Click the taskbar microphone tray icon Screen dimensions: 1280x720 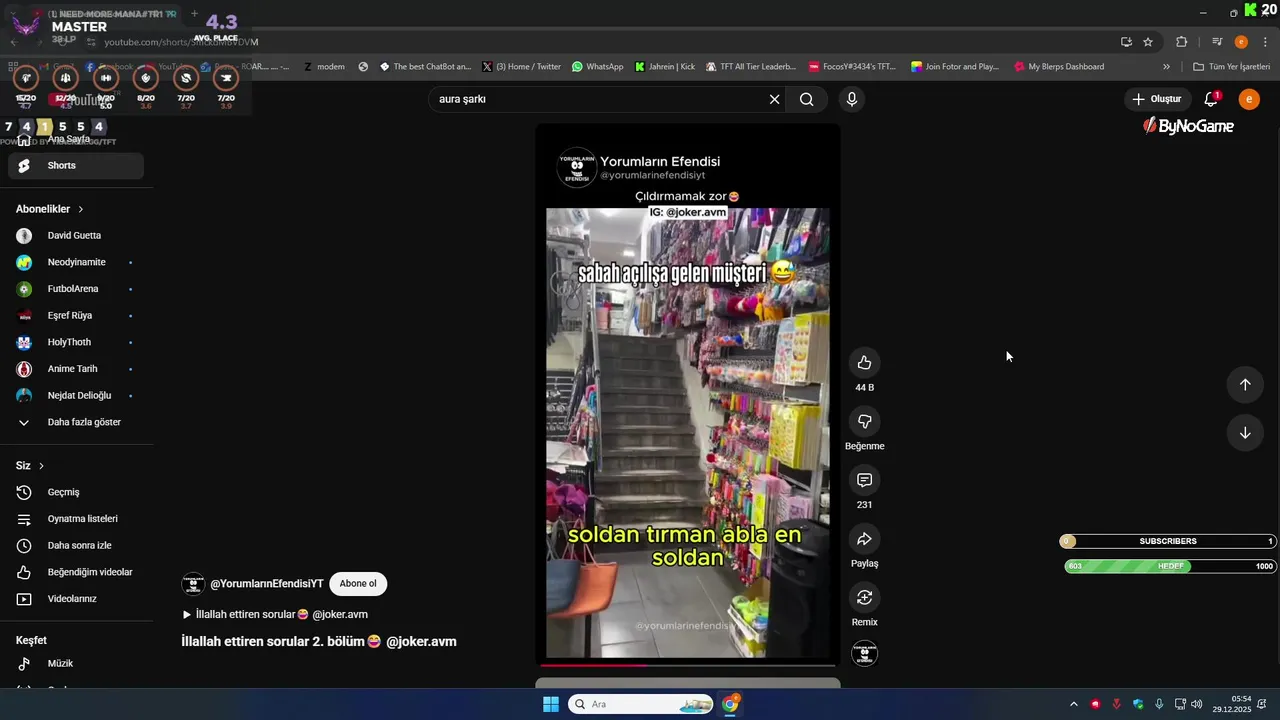click(1159, 704)
